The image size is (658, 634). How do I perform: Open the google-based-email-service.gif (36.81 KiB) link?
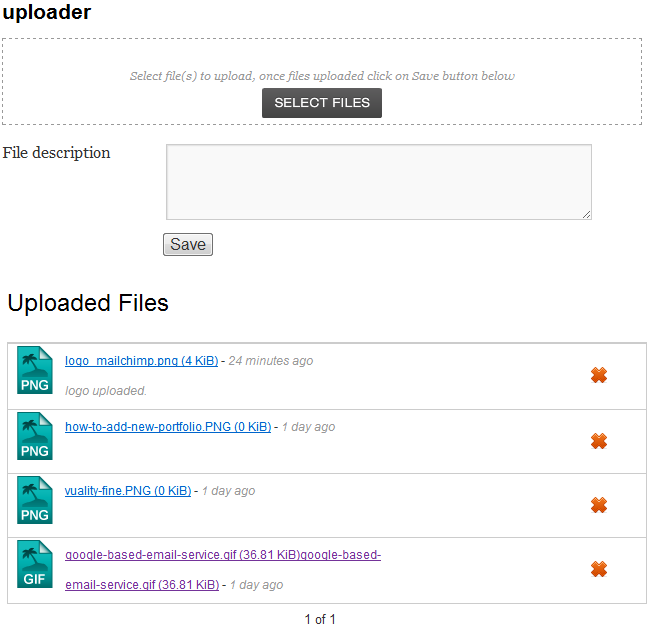click(223, 570)
